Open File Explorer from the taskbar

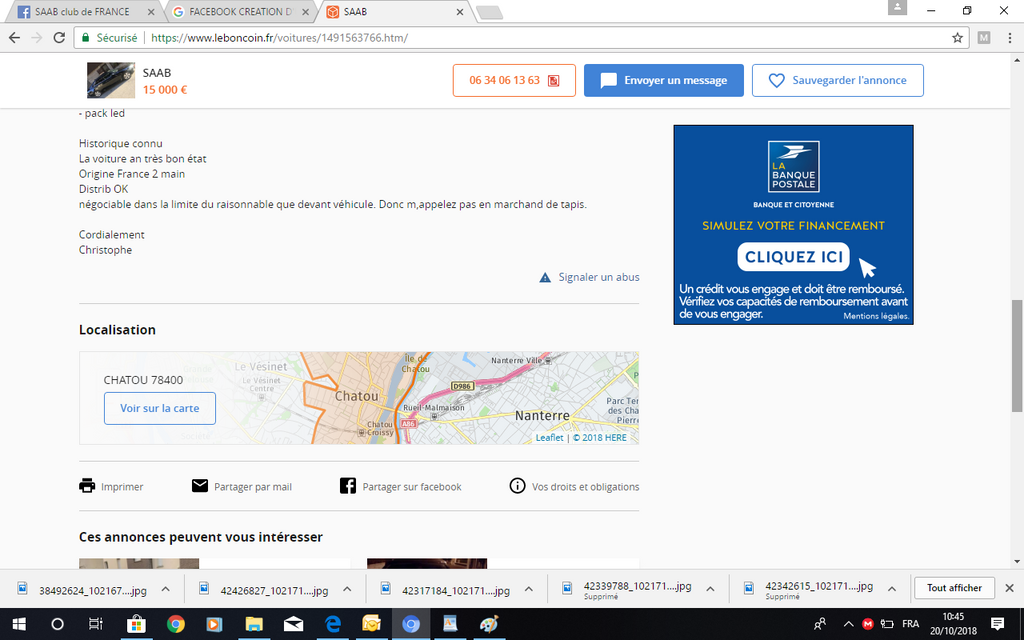pyautogui.click(x=254, y=623)
